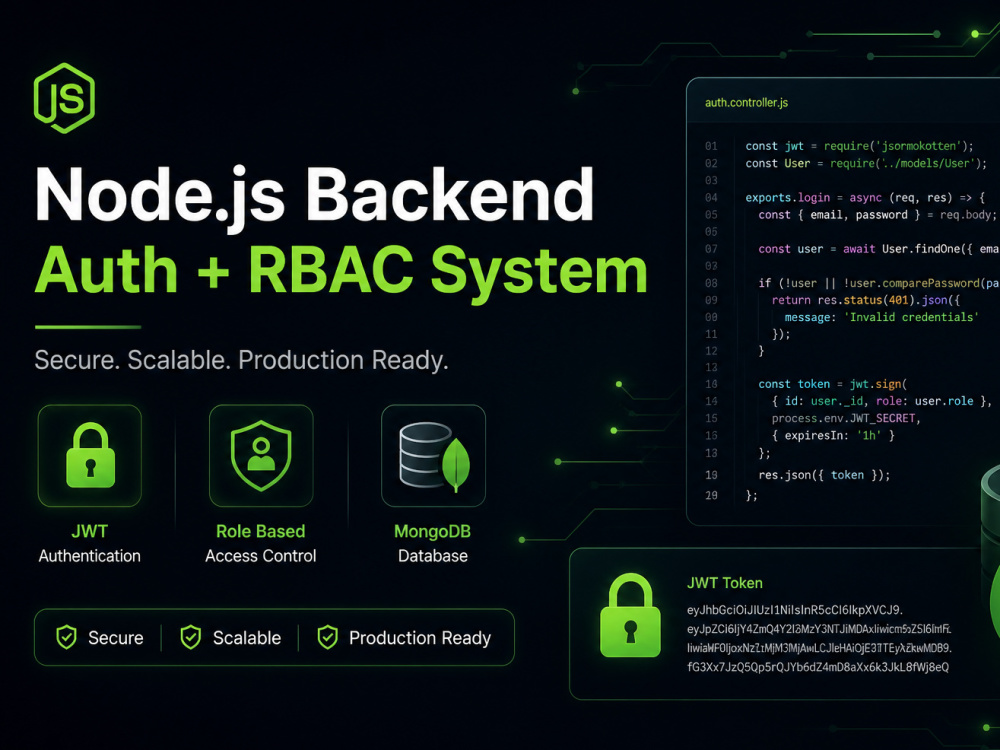Click the 'Production Ready' badge text
This screenshot has width=1000, height=750.
point(420,638)
